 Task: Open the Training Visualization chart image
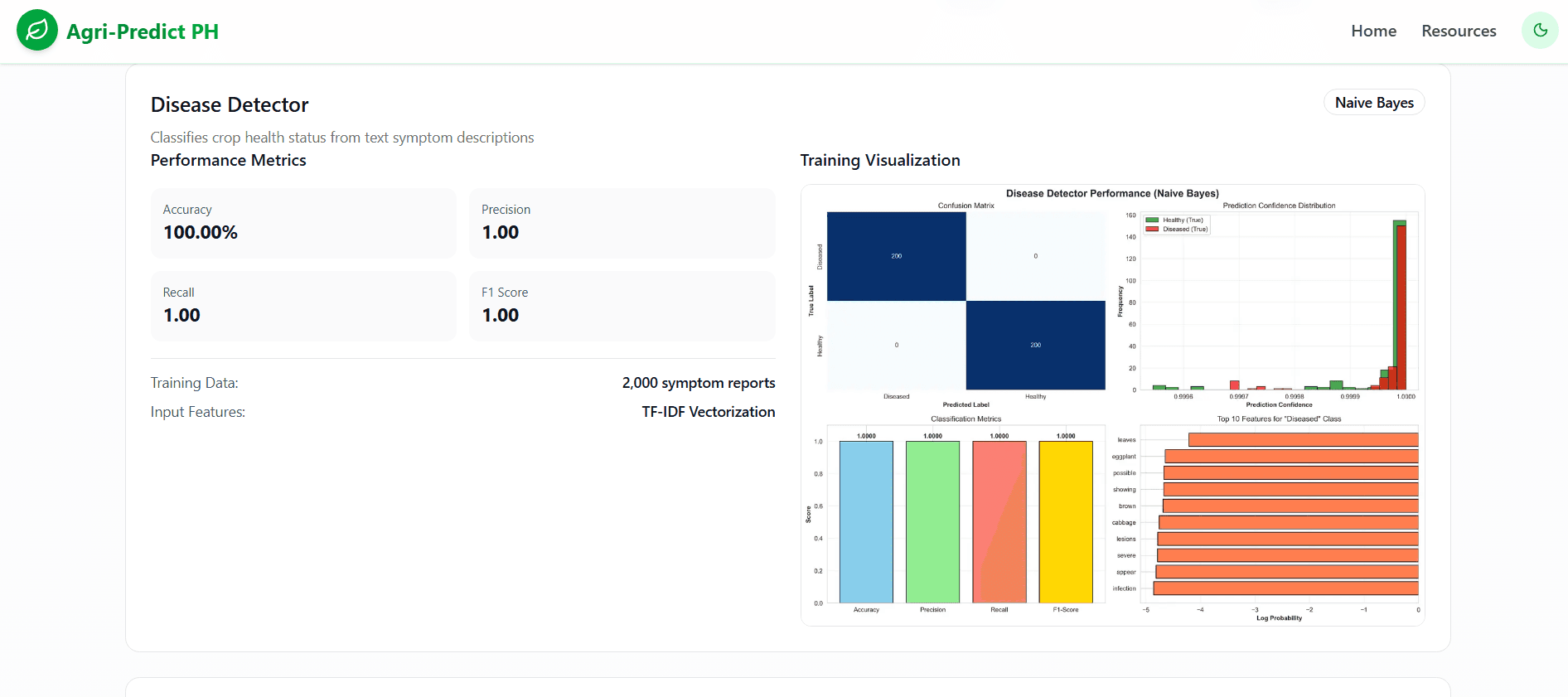[x=1113, y=405]
